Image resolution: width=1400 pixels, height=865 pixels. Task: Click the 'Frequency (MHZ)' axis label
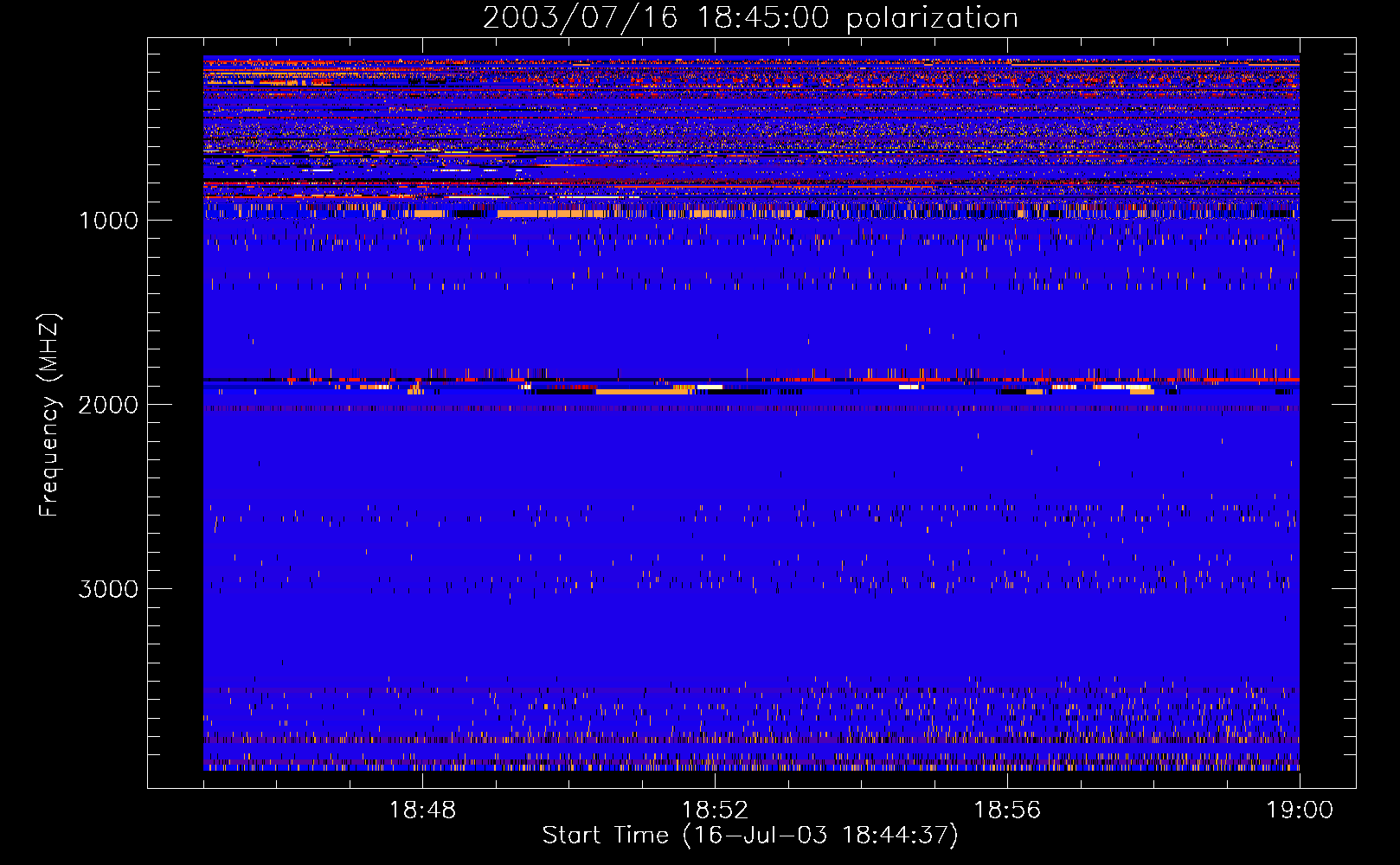(x=48, y=415)
